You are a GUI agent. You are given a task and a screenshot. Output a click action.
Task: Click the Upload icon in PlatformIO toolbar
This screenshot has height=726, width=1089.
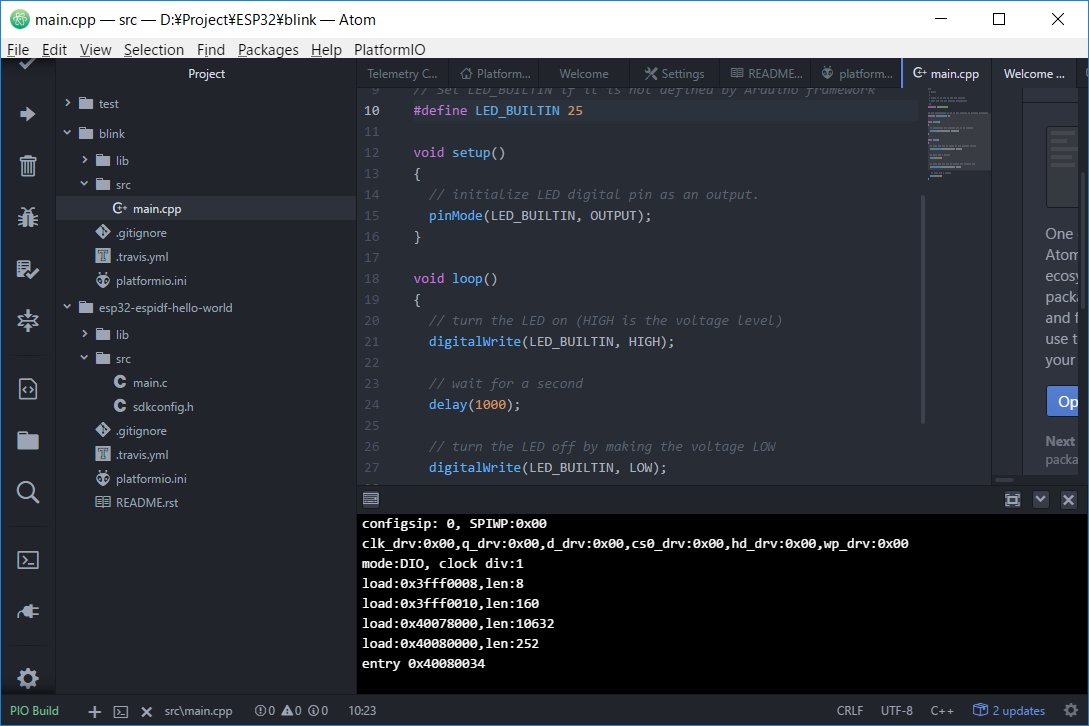click(28, 113)
